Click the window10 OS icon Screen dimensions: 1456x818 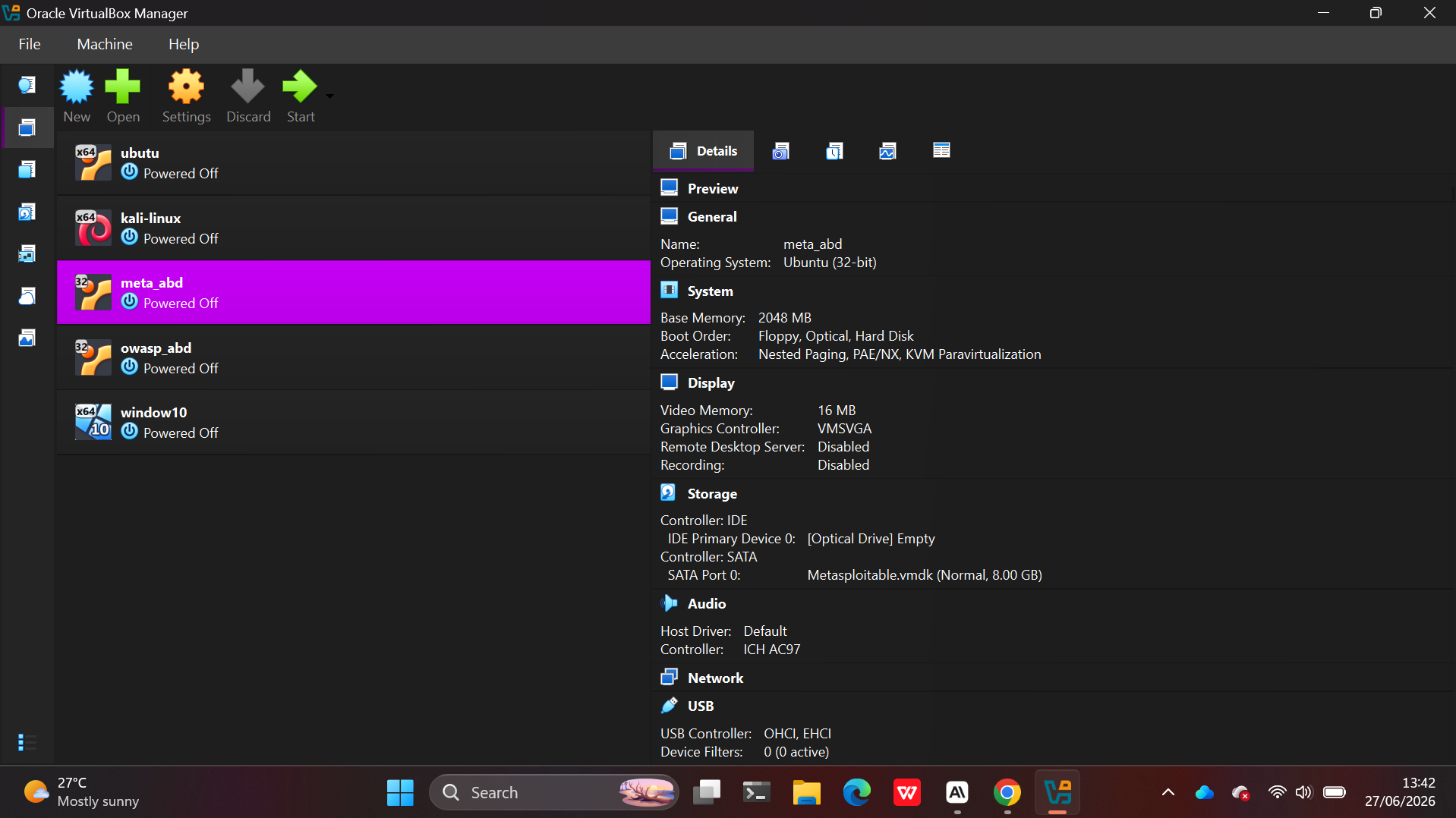93,422
